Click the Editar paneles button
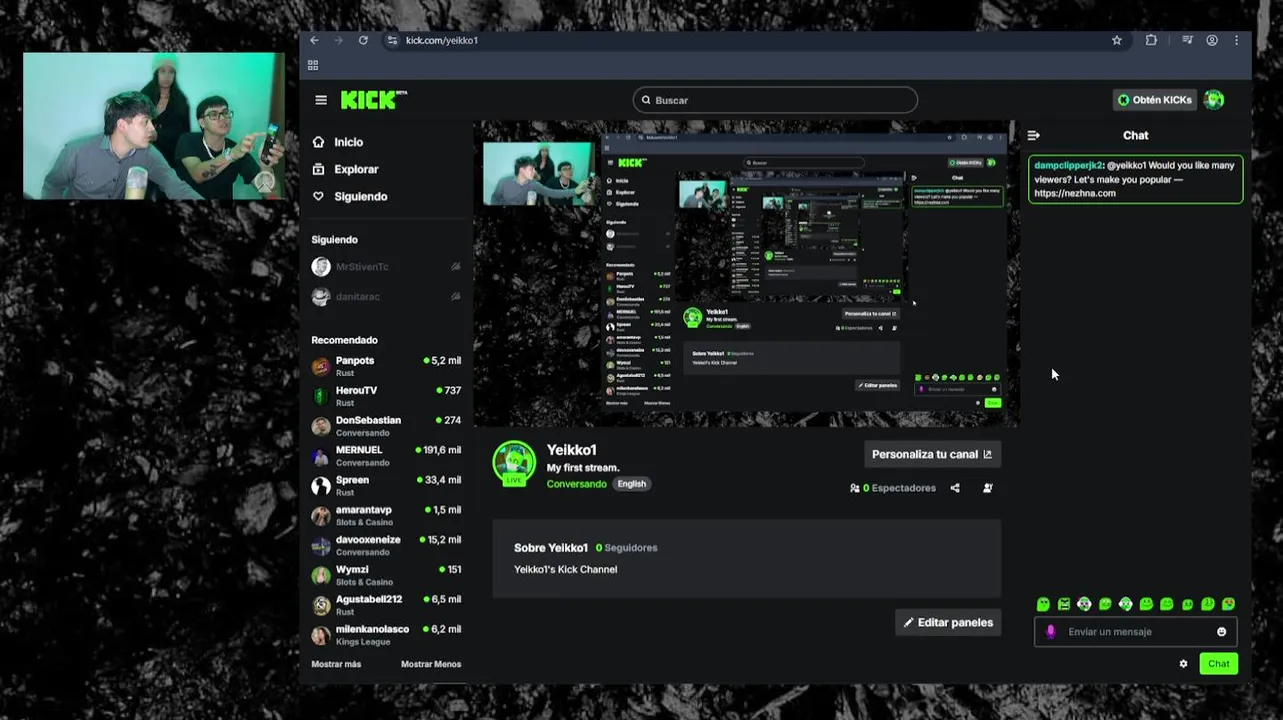The width and height of the screenshot is (1283, 720). click(x=948, y=622)
